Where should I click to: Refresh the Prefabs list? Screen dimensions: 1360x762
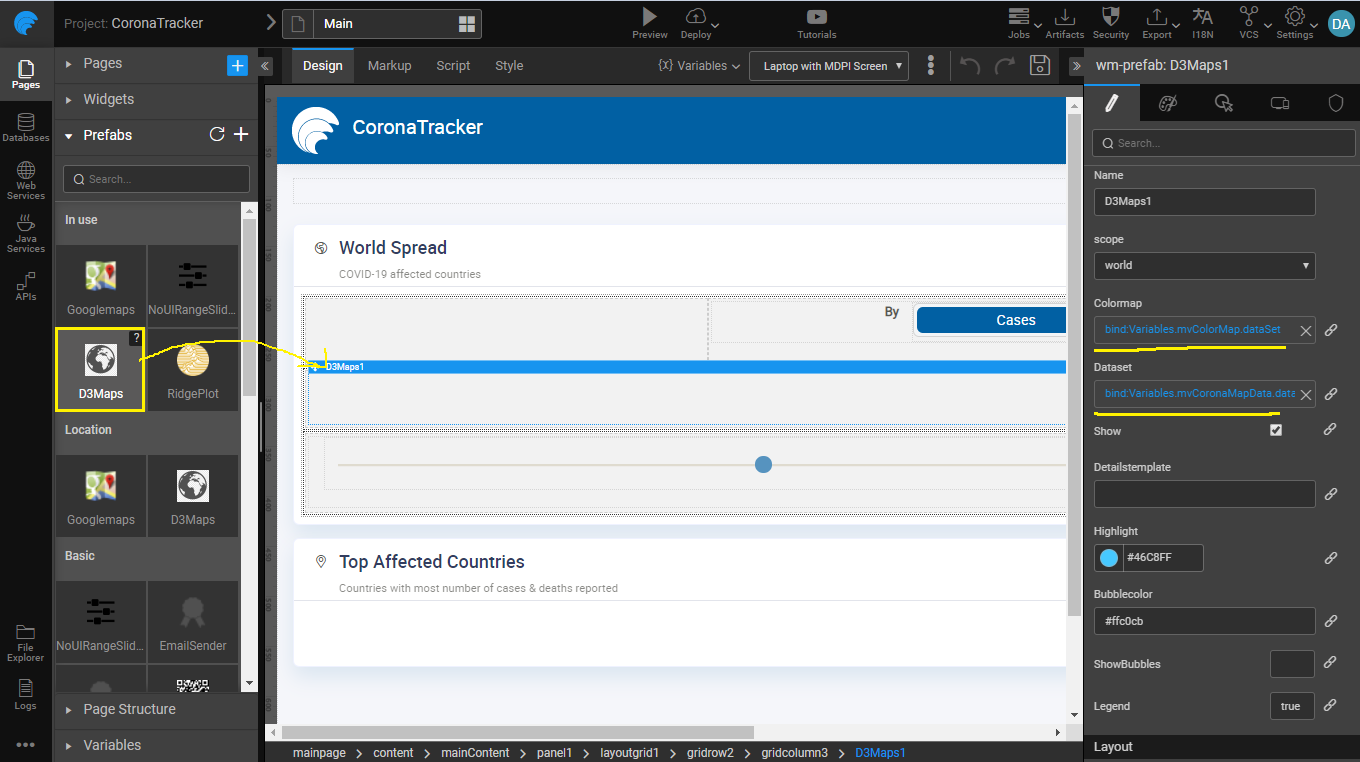216,135
